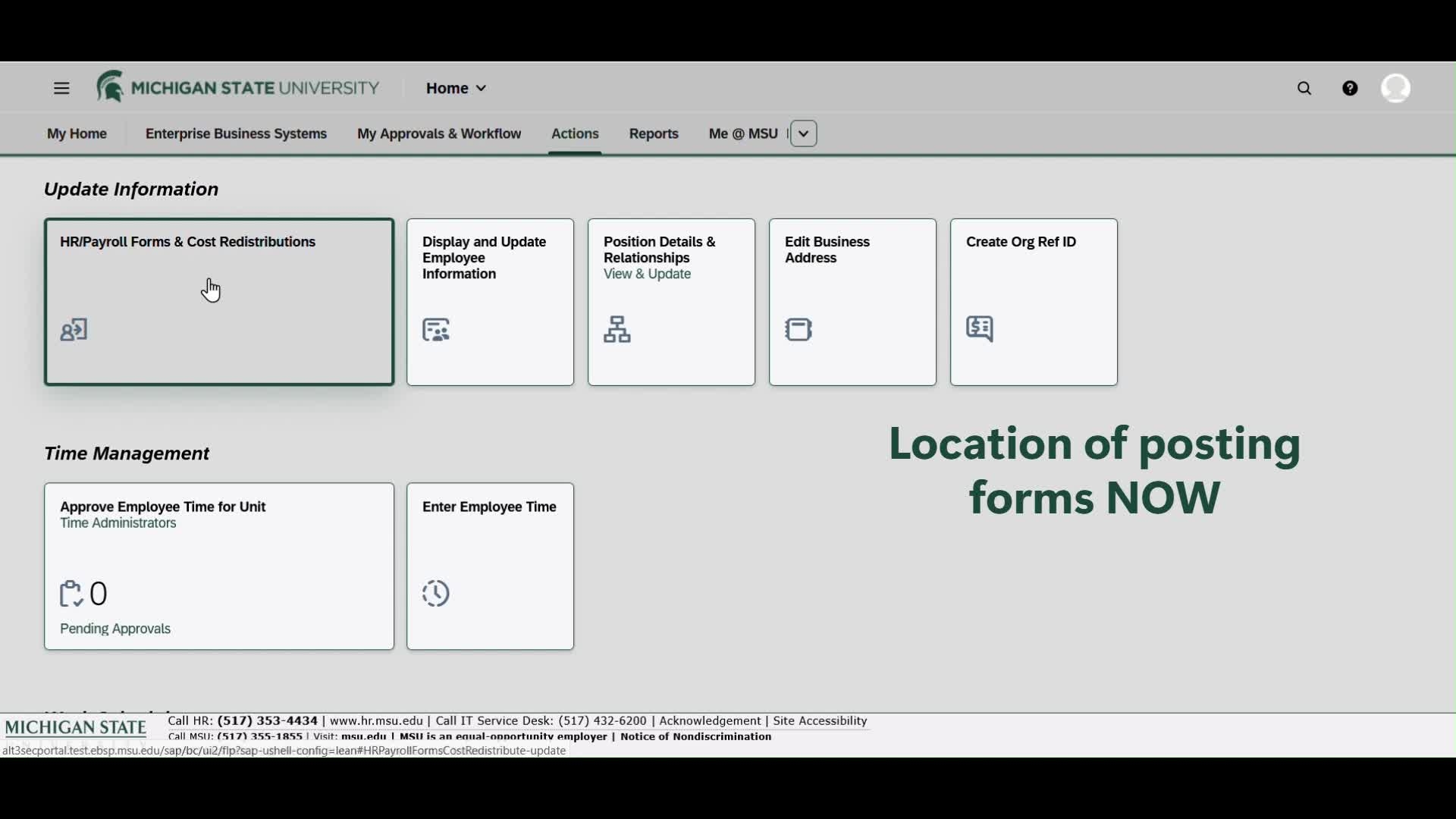The image size is (1456, 819).
Task: Open the Create Org Ref ID tile
Action: 1034,303
